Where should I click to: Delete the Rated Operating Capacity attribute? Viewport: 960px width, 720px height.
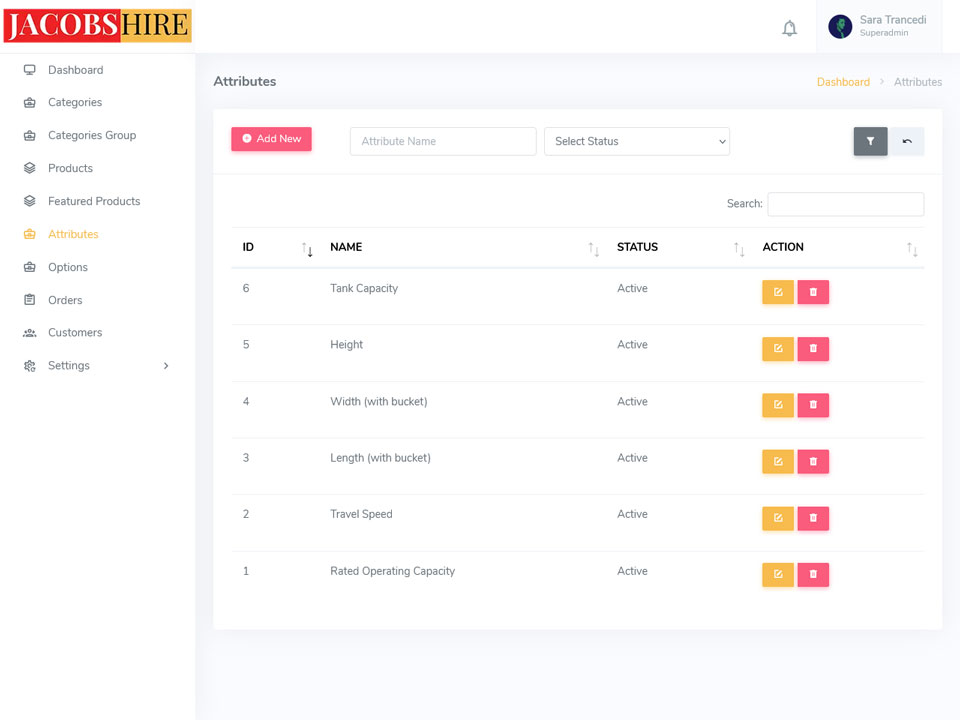point(813,575)
